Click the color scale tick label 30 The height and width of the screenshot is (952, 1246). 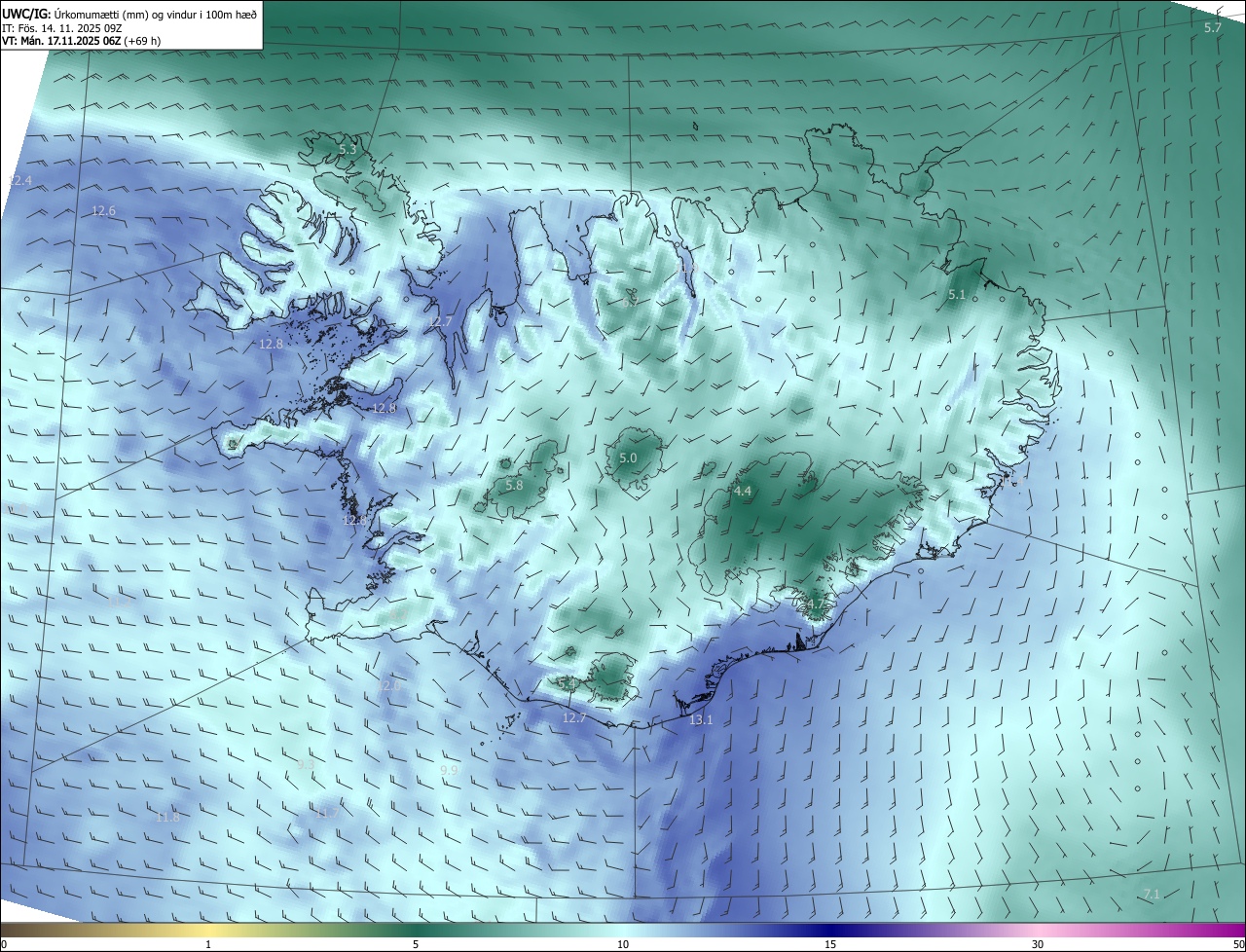coord(1038,945)
